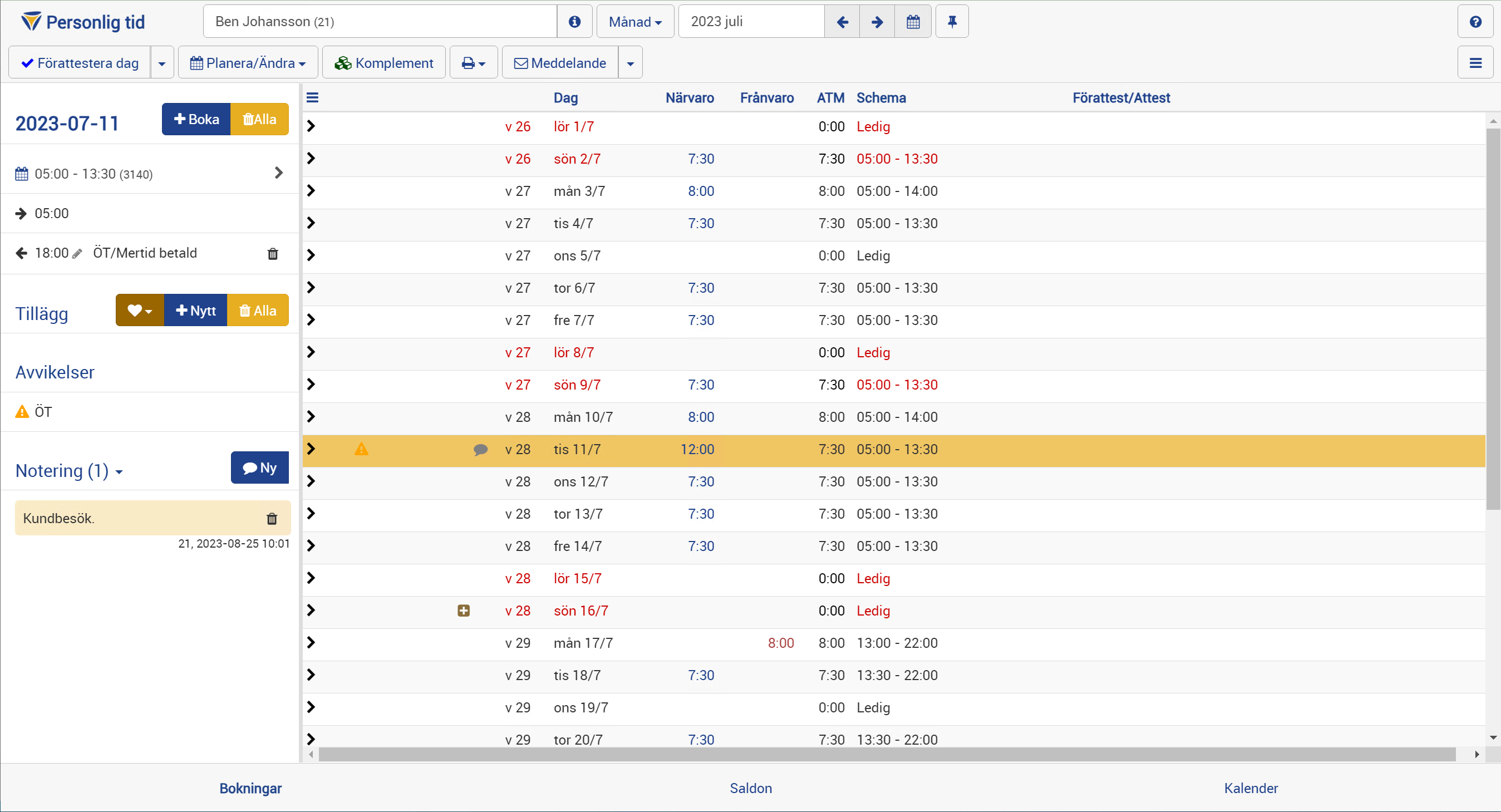Click the Kundbesök note text

(x=59, y=518)
